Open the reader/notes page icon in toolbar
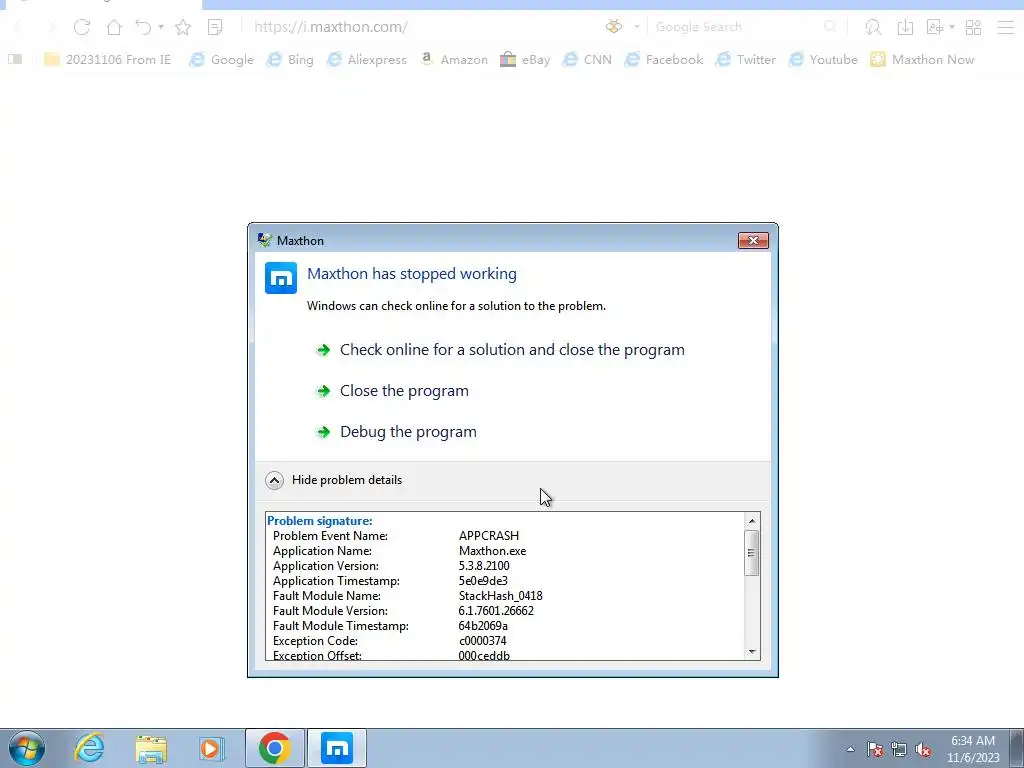Screen dimensions: 1024x768 tap(215, 27)
